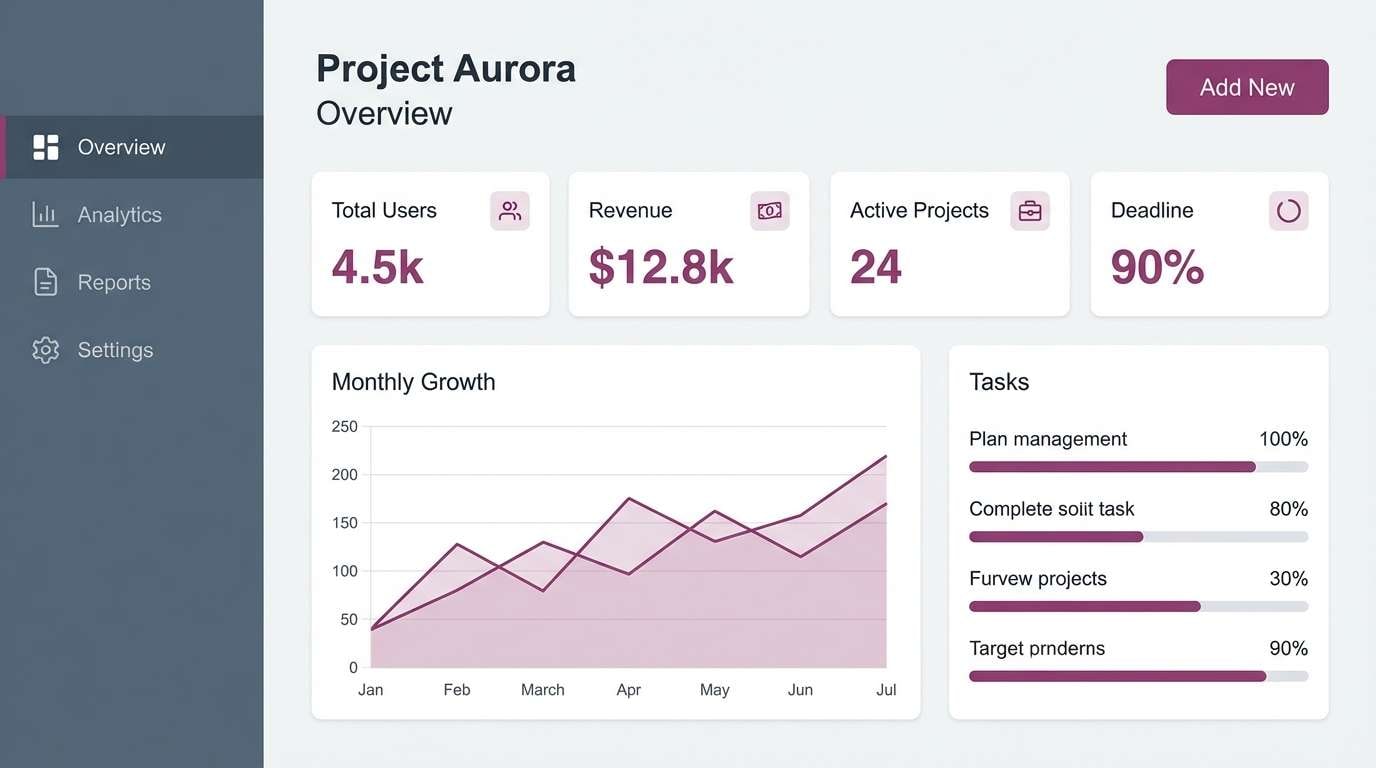This screenshot has height=768, width=1376.
Task: Open the Overview navigation entry
Action: 121,146
